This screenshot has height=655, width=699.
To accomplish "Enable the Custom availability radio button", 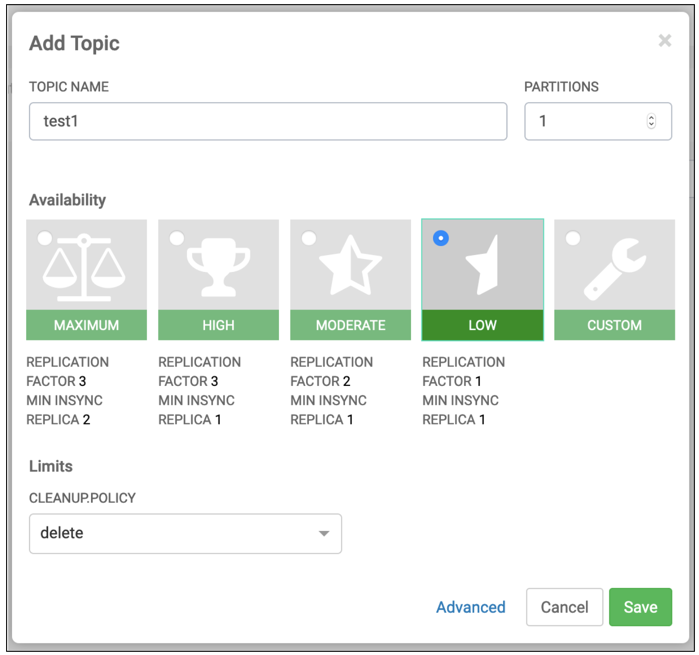I will click(572, 238).
